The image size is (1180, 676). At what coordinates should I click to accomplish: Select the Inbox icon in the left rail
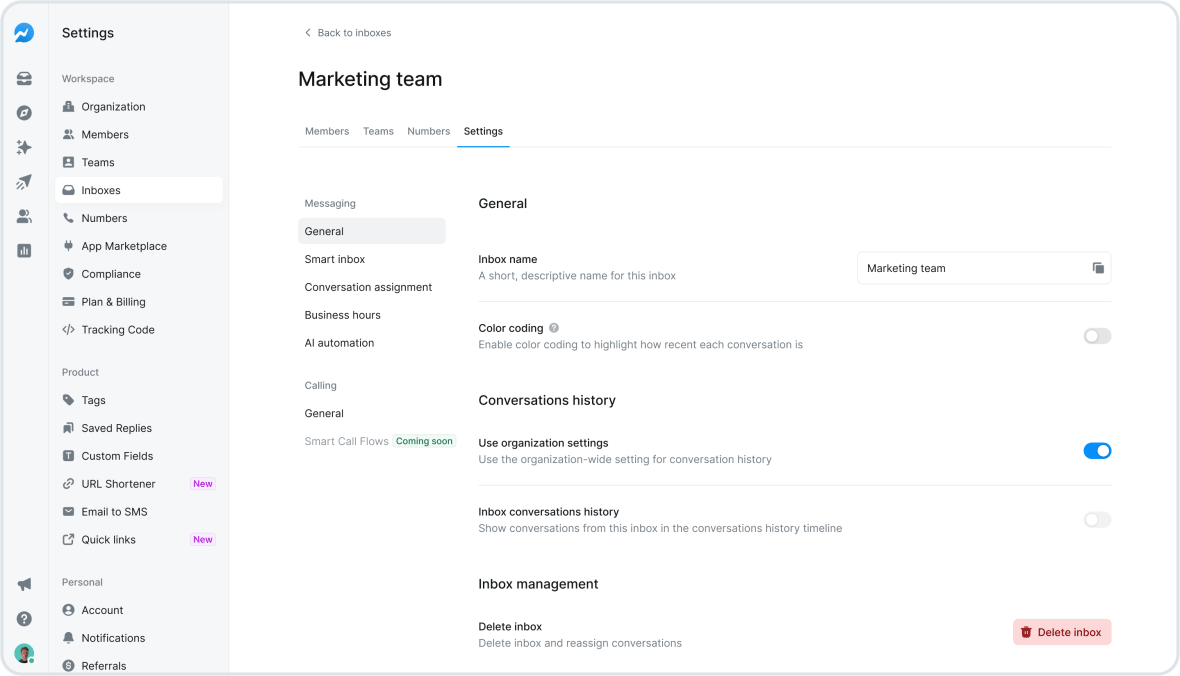[24, 78]
